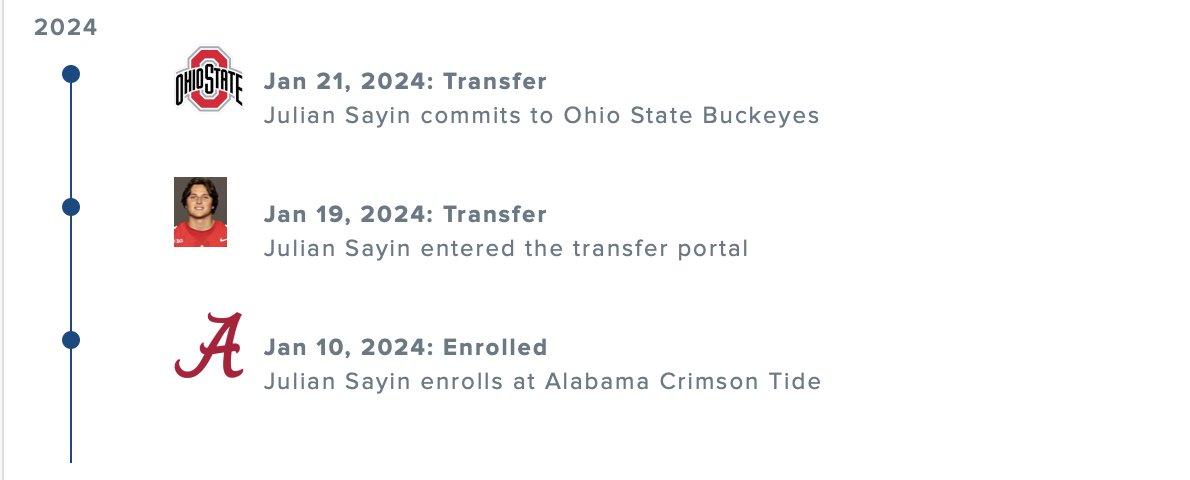Click "Alabama Crimson Tide" in the enrolls entry
The image size is (1190, 480).
(683, 381)
